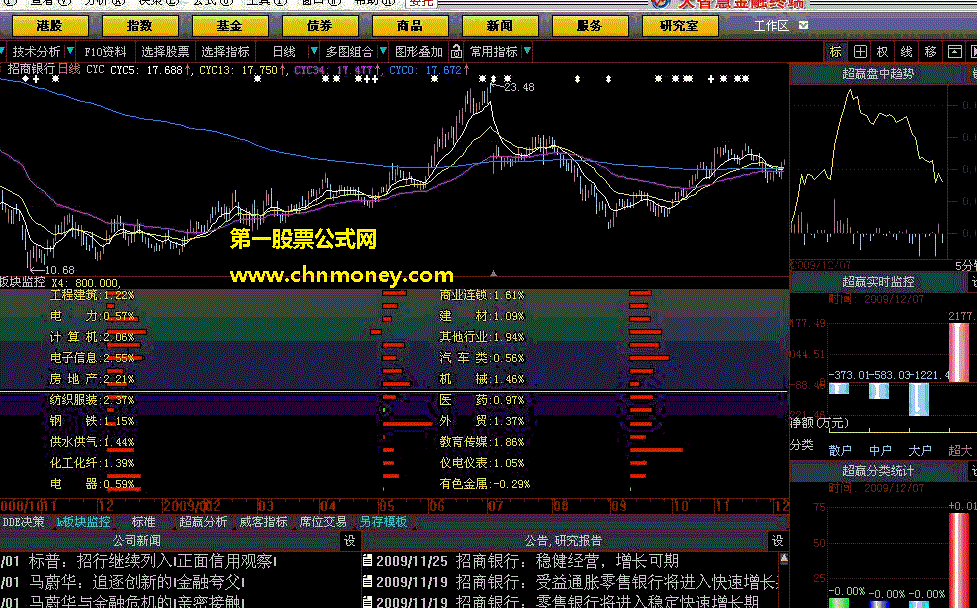The height and width of the screenshot is (608, 977).
Task: Open the 研究室 section
Action: click(680, 26)
